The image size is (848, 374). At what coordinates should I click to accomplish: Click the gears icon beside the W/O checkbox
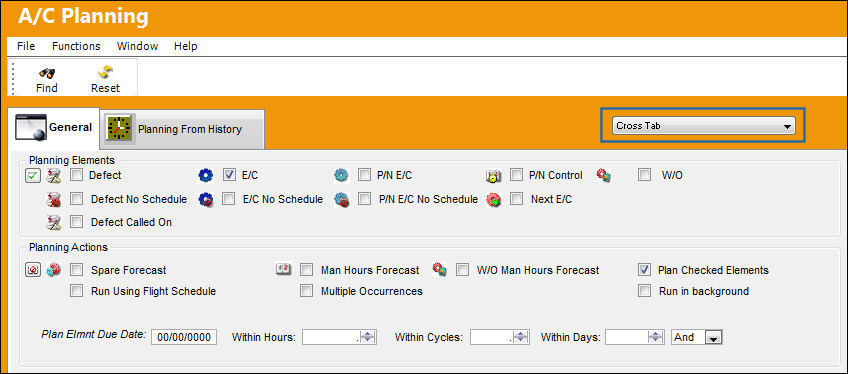[x=604, y=175]
